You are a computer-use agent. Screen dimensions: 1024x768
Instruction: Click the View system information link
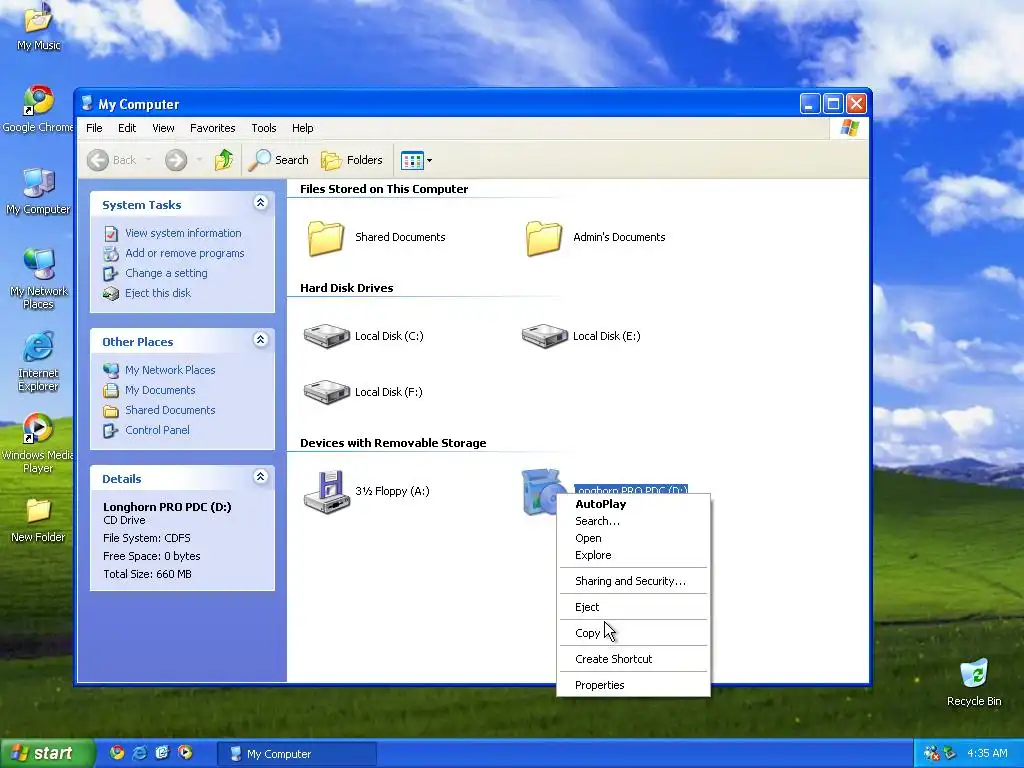coord(183,233)
